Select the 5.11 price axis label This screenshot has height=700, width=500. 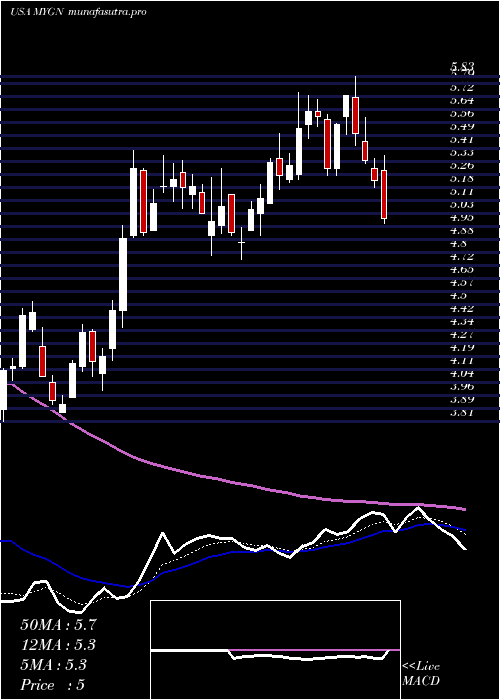tap(462, 192)
